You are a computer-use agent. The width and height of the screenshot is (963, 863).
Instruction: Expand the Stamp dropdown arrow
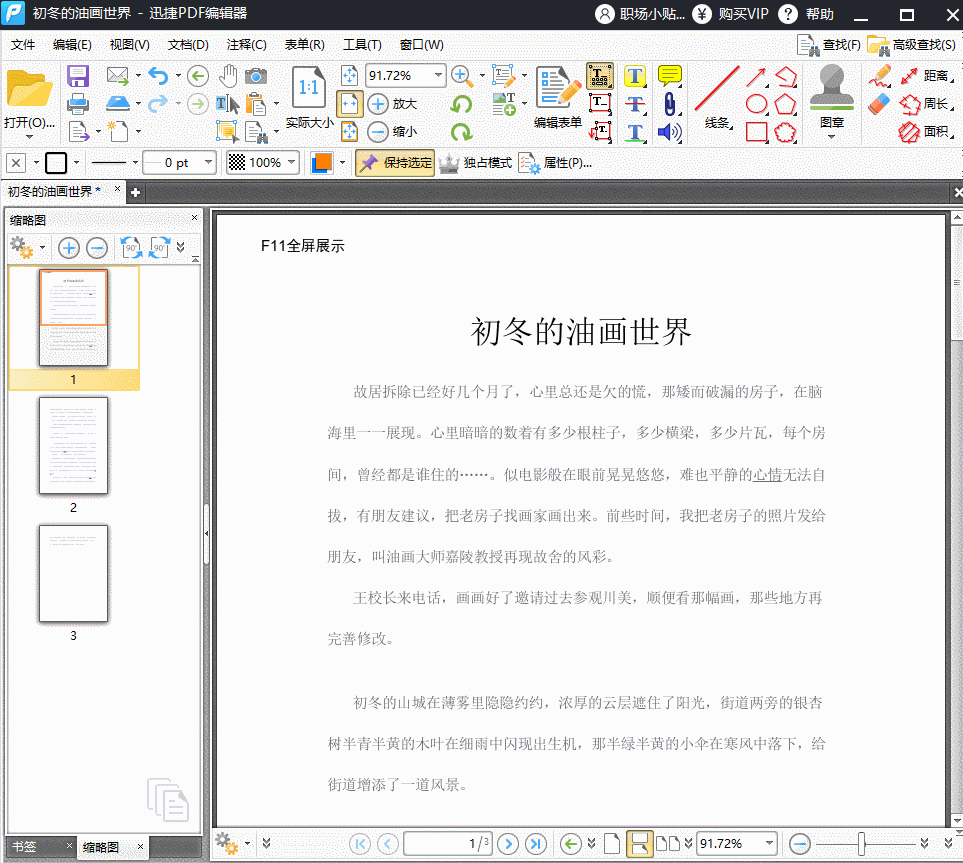pos(832,136)
